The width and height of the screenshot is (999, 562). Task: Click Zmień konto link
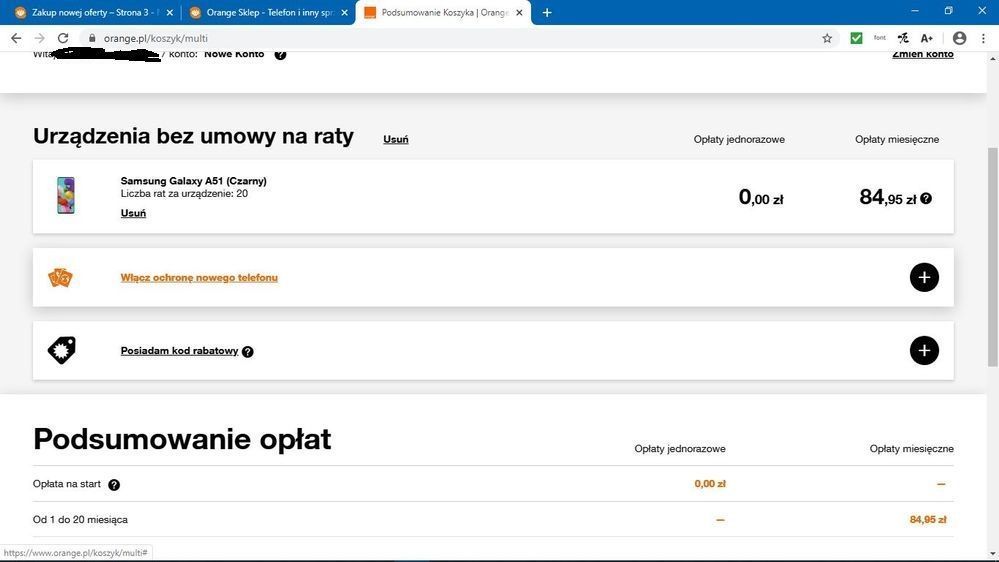click(922, 54)
